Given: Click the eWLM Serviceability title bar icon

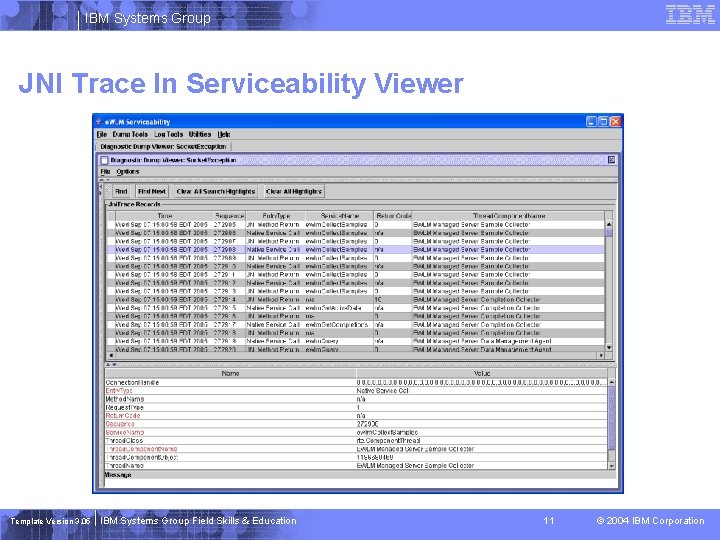Looking at the screenshot, I should point(98,122).
